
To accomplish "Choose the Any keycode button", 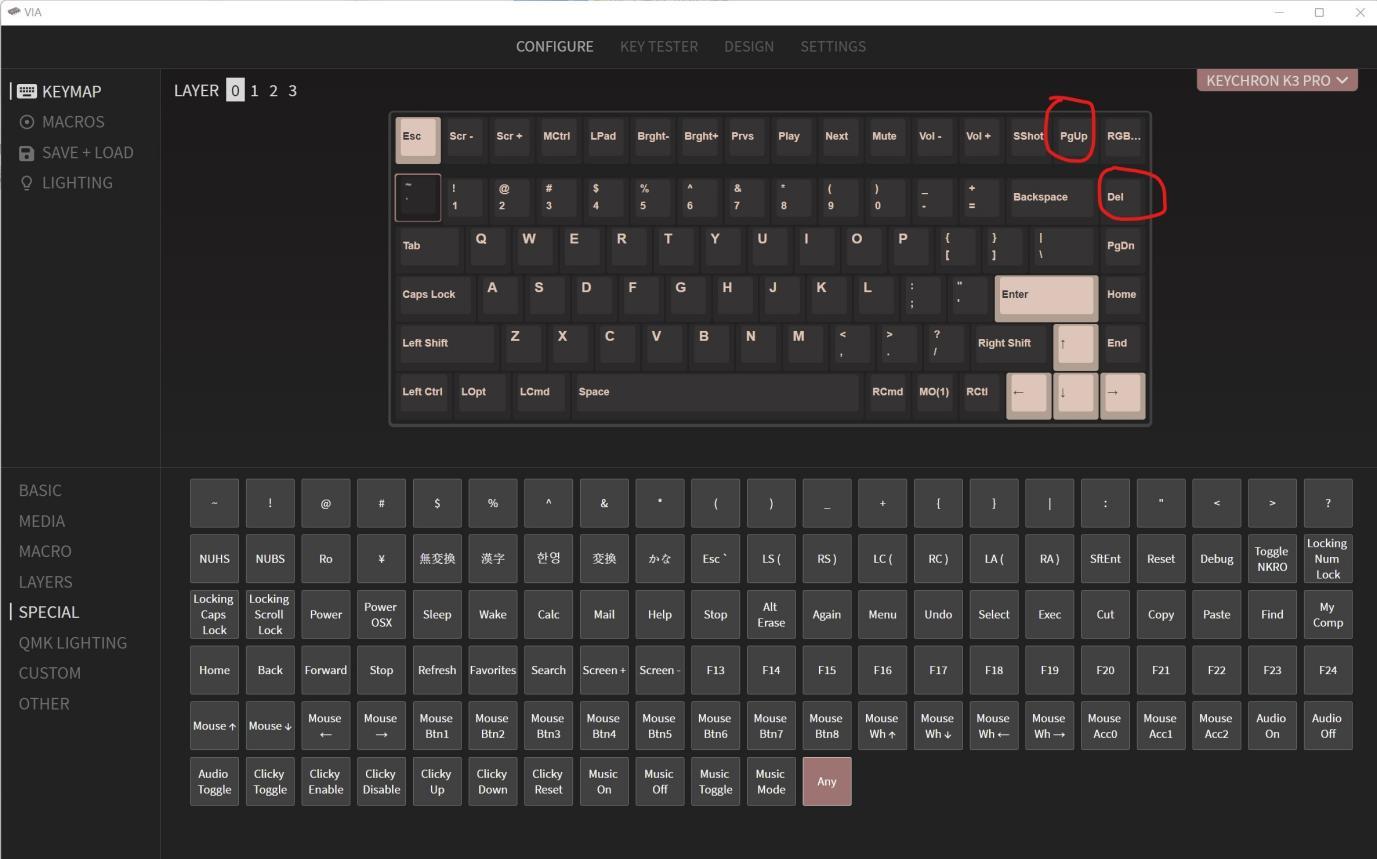I will click(x=827, y=781).
